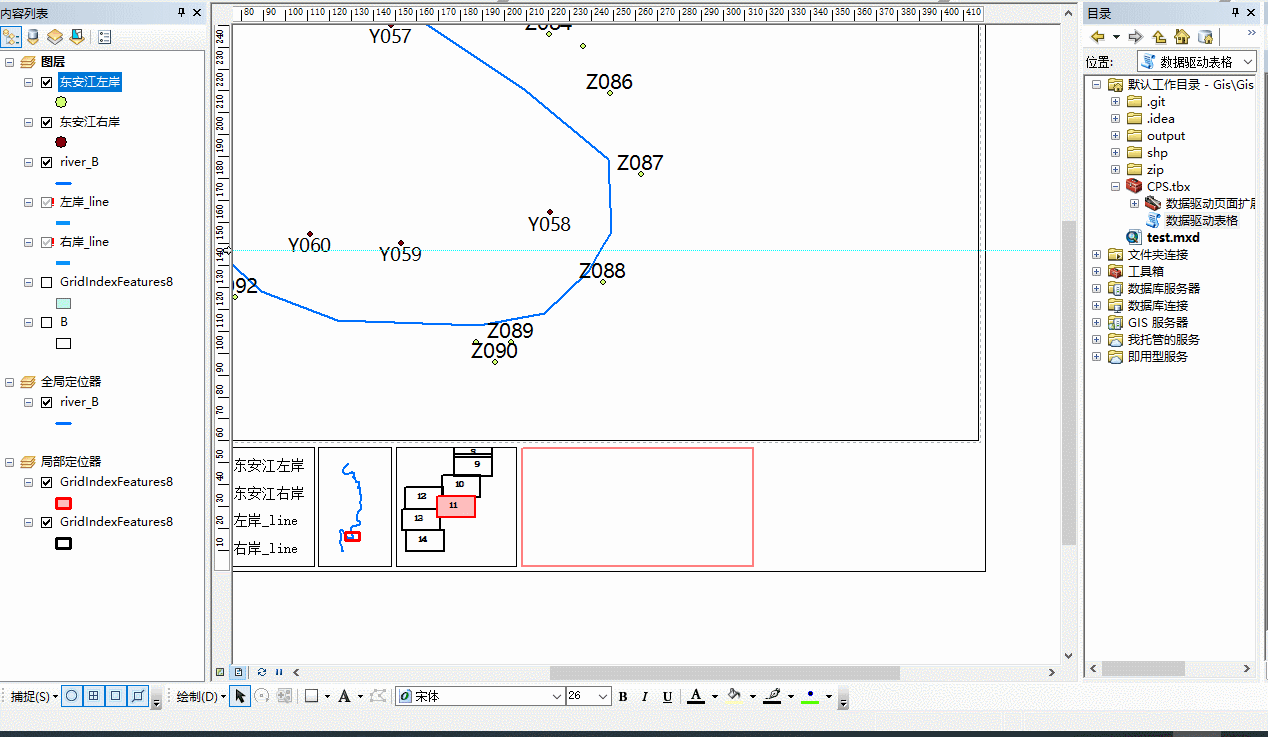This screenshot has height=737, width=1268.
Task: Toggle vertex snapping button
Action: pos(116,696)
